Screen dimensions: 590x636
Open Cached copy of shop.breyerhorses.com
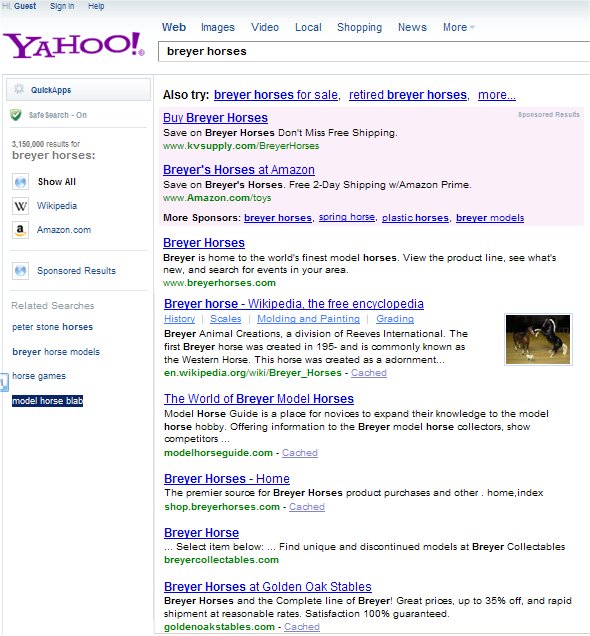pos(307,507)
